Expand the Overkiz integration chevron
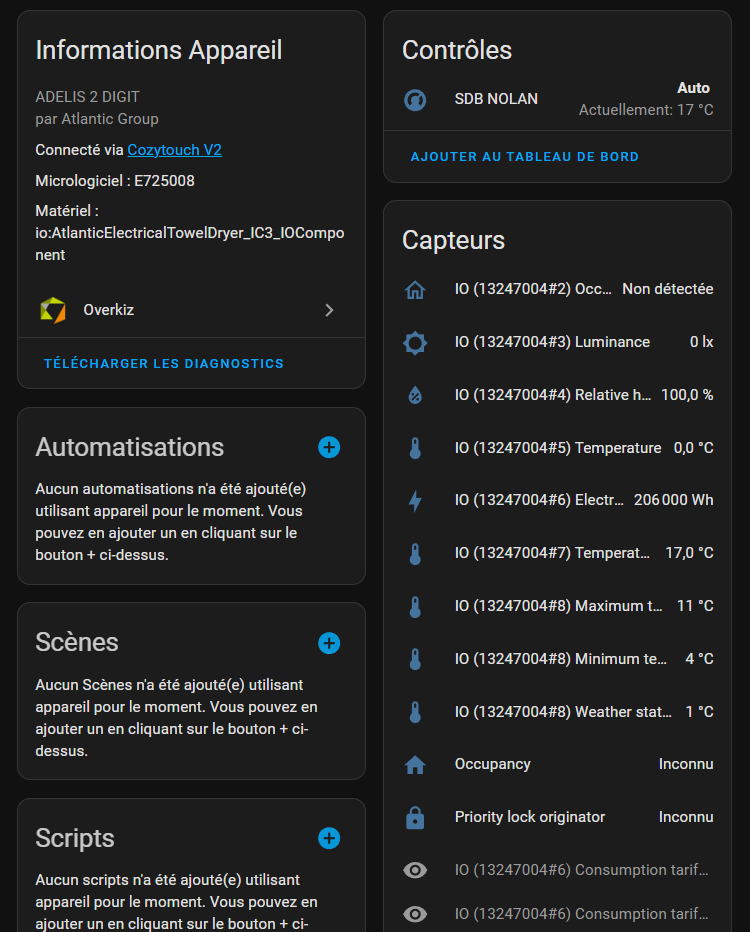 tap(329, 310)
